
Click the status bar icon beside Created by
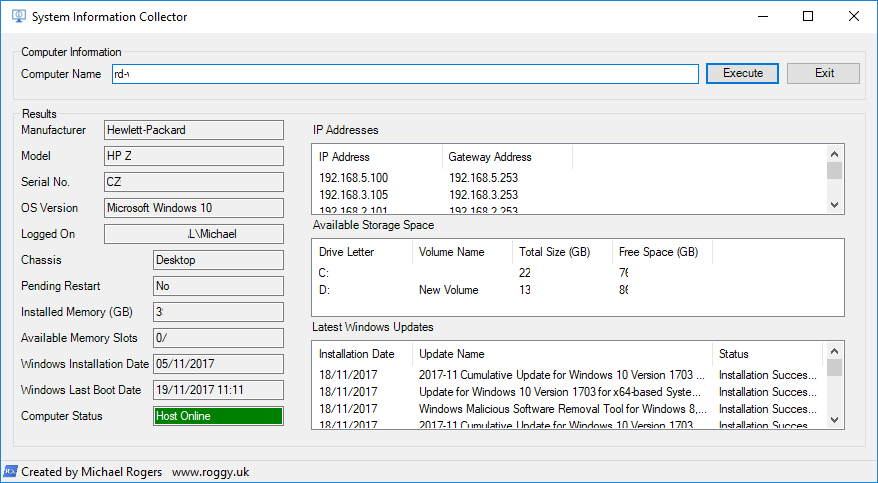click(11, 471)
